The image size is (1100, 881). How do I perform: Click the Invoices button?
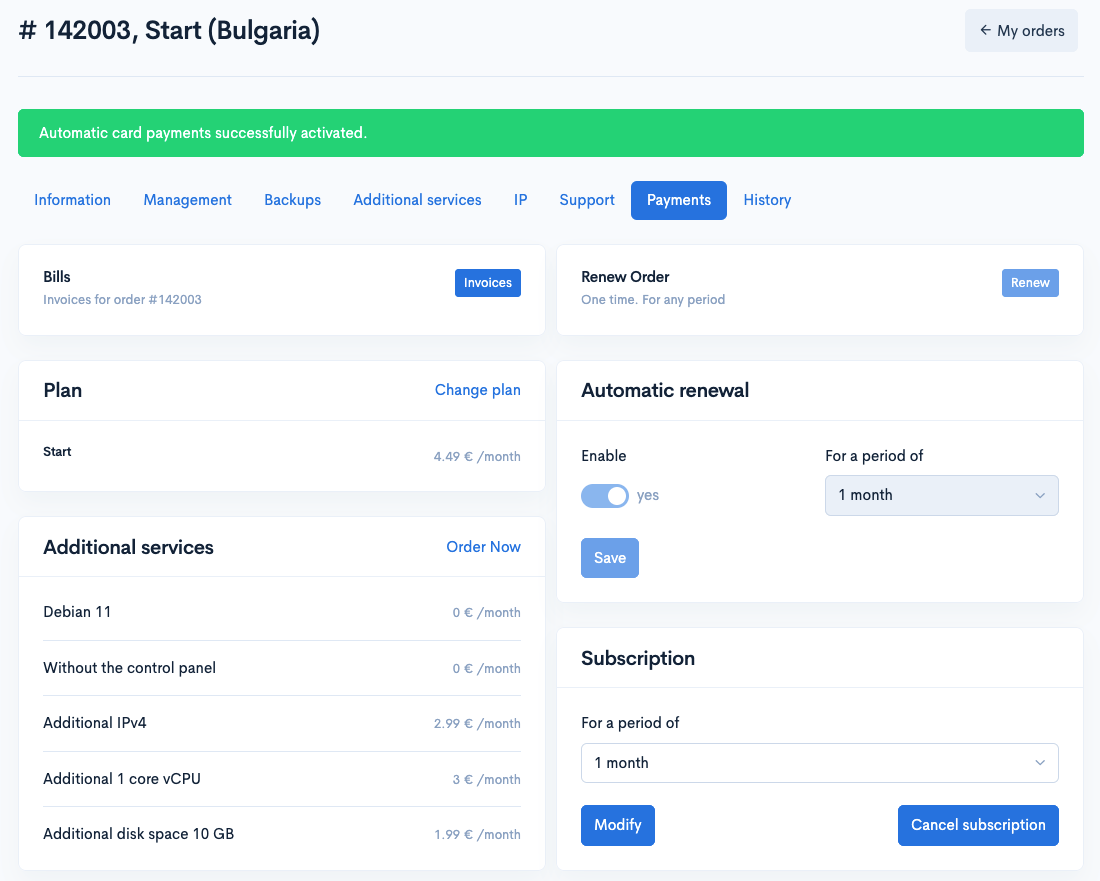pyautogui.click(x=488, y=283)
